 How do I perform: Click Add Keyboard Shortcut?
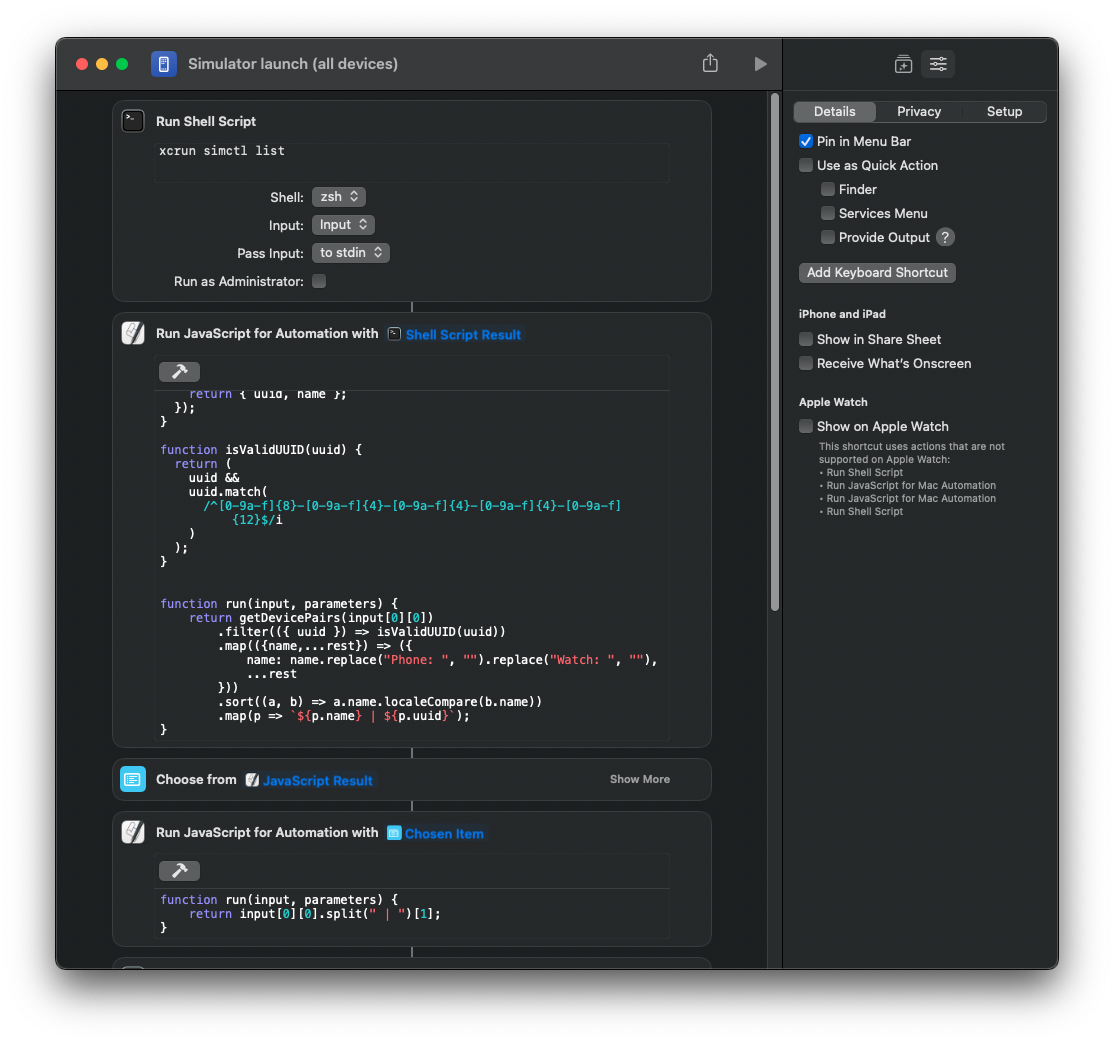click(877, 272)
